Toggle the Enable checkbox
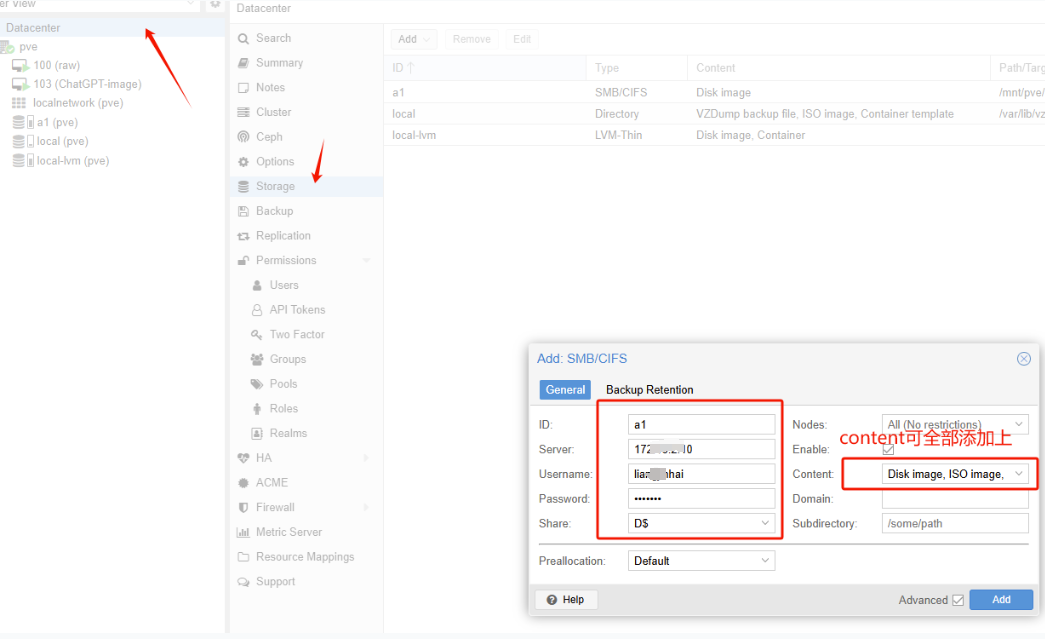Screen dimensions: 1045x639 click(x=888, y=450)
